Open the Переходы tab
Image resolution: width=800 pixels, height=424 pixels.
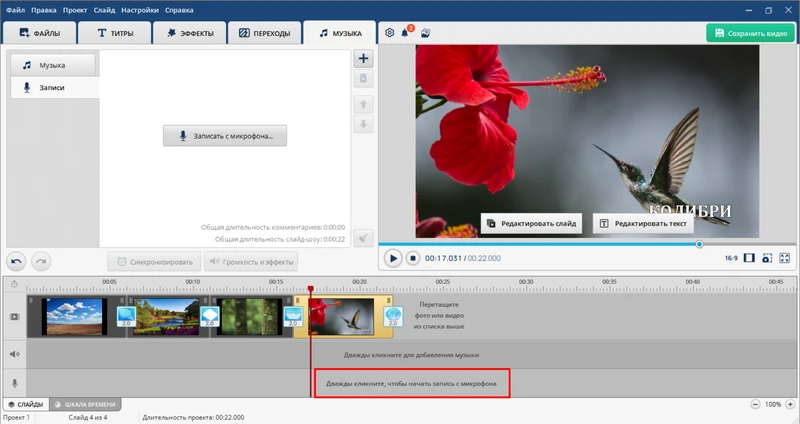[265, 33]
